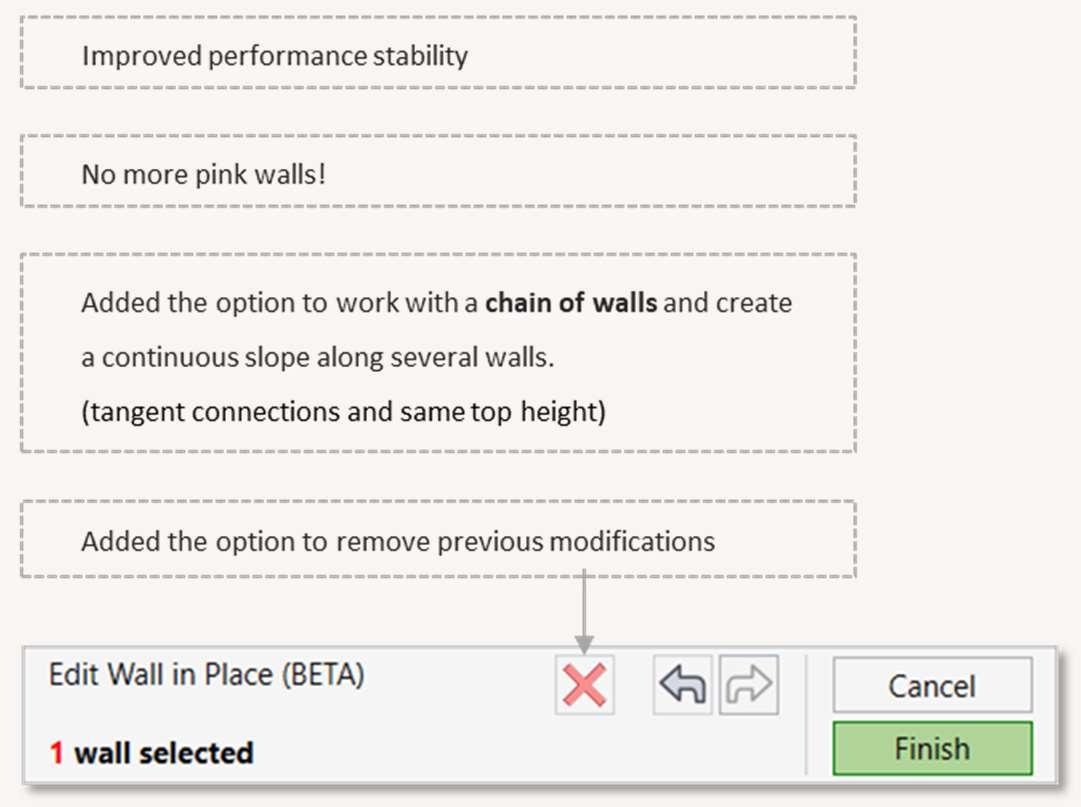Cancel the wall edit
The height and width of the screenshot is (807, 1081).
(x=932, y=685)
